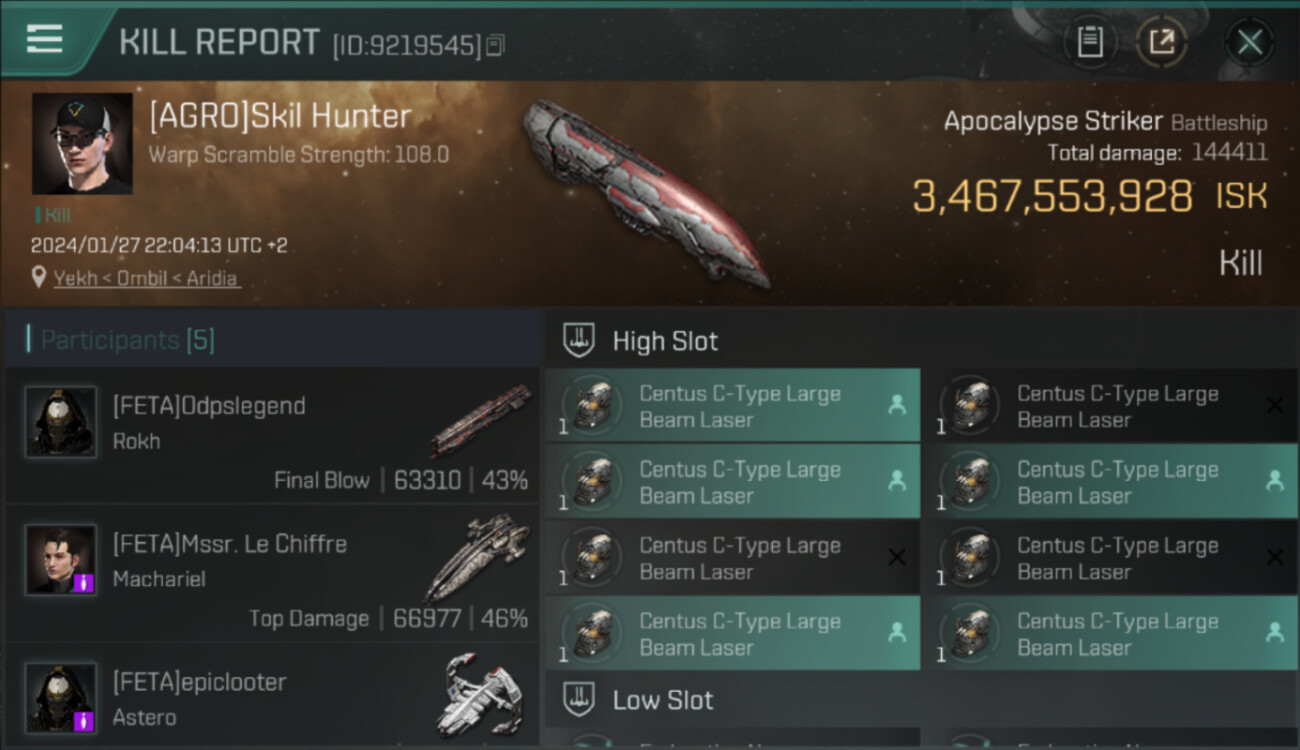Click the High Slot shield icon
Image resolution: width=1300 pixels, height=750 pixels.
tap(579, 340)
